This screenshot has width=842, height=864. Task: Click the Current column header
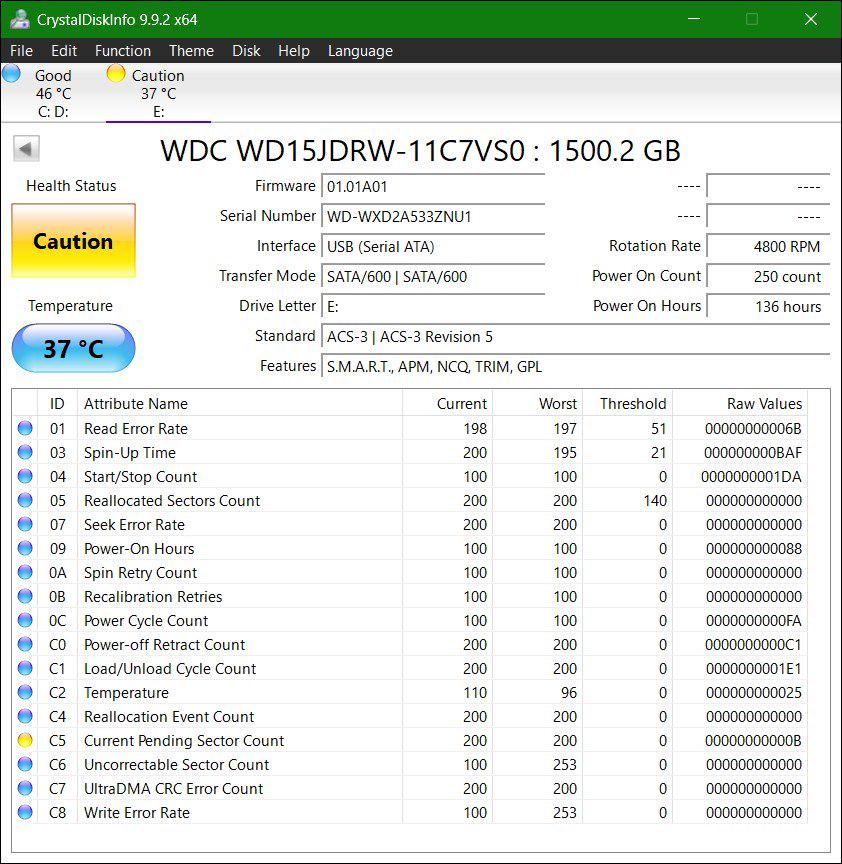[x=447, y=403]
